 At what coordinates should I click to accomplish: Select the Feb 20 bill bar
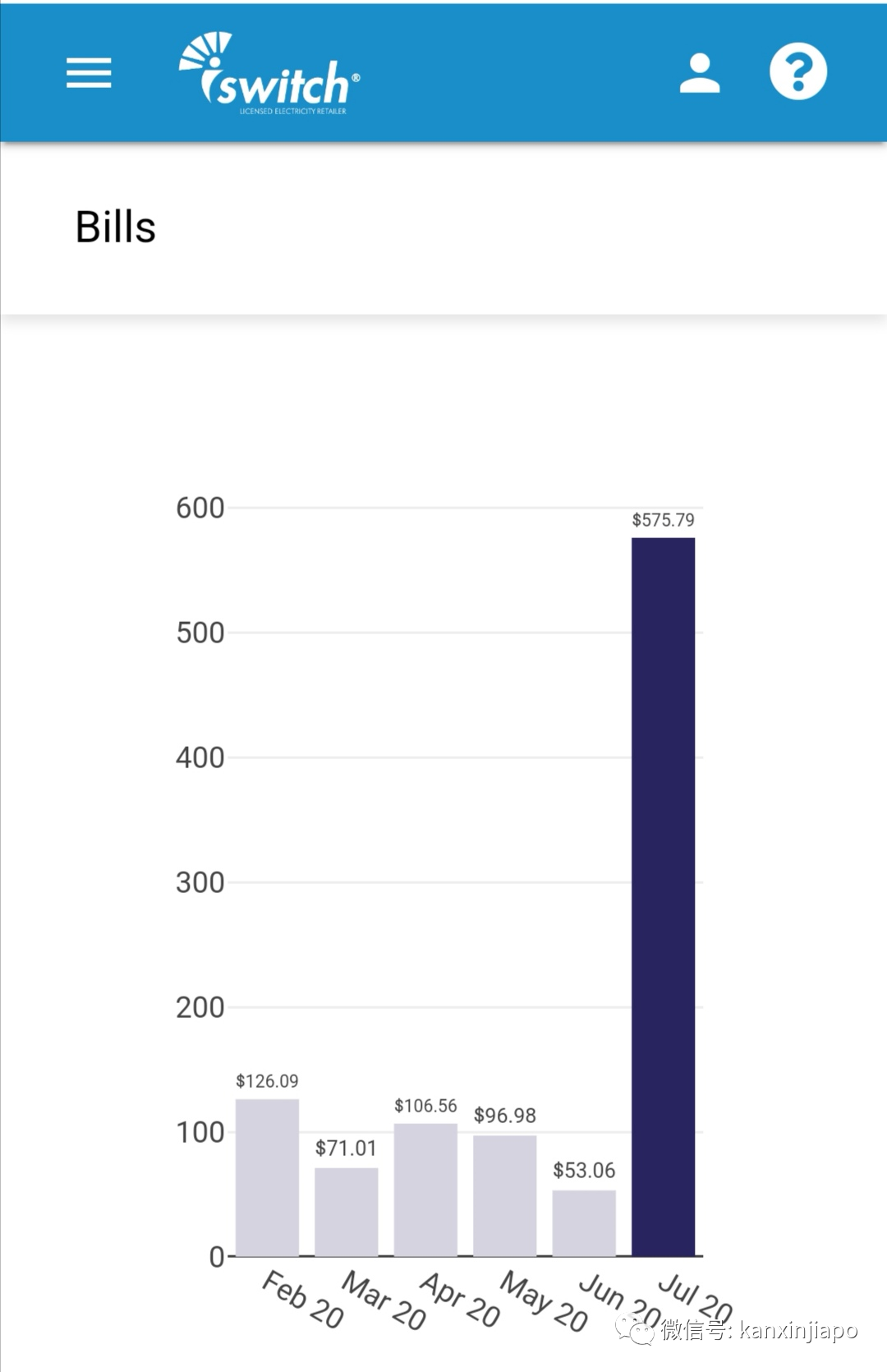pyautogui.click(x=267, y=1177)
